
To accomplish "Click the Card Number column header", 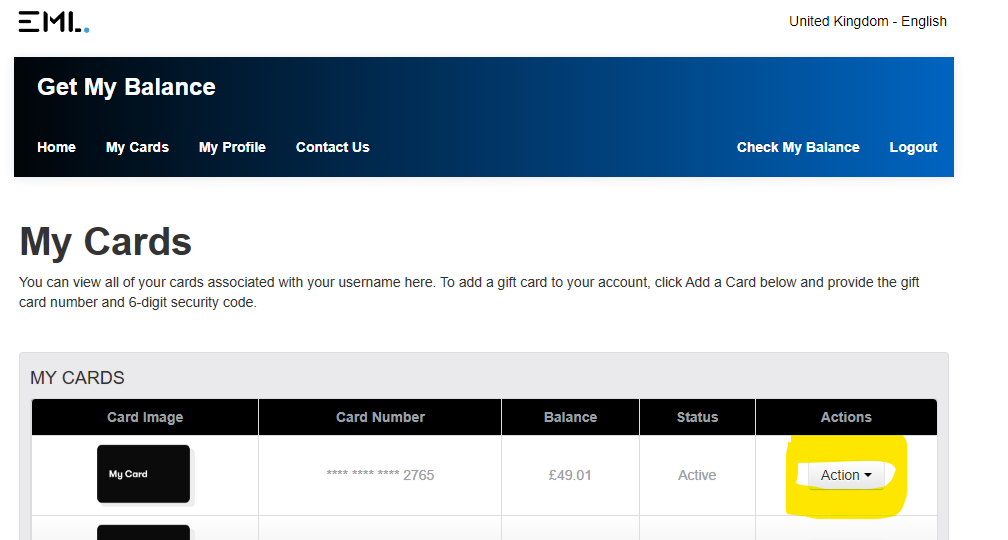I will (x=380, y=417).
